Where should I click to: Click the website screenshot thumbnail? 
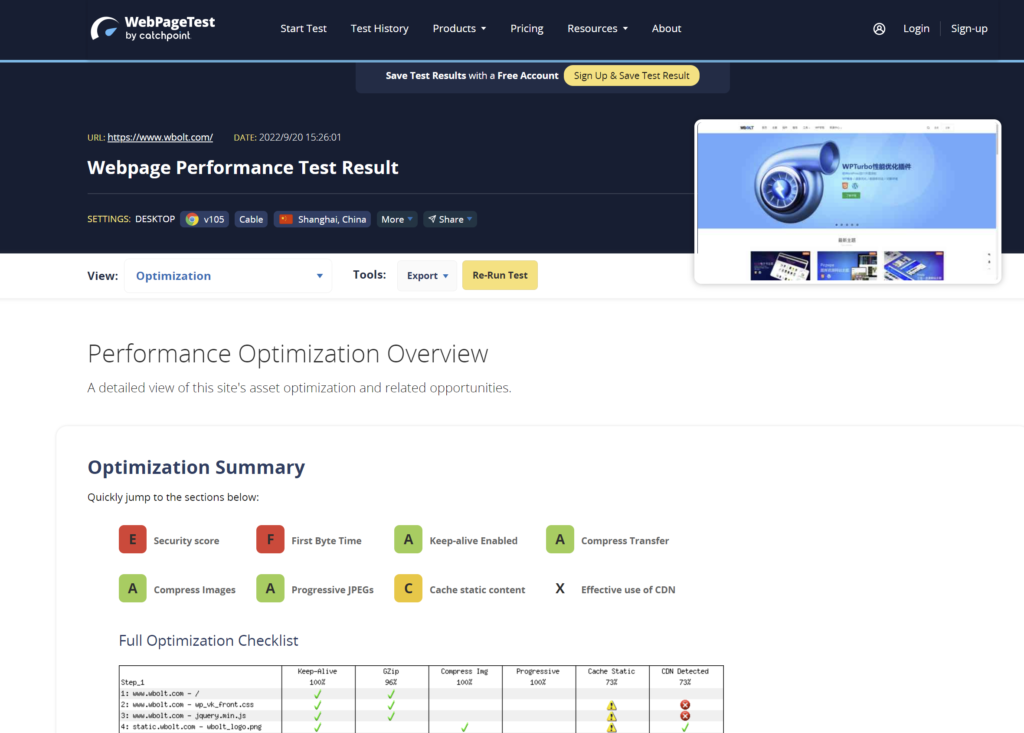click(847, 202)
